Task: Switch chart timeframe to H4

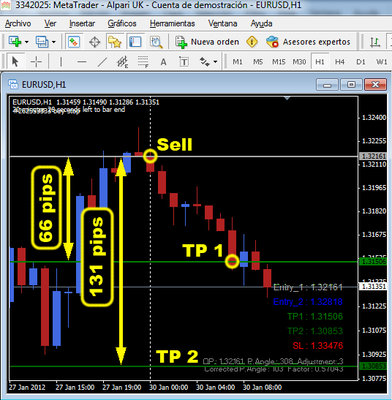Action: pos(340,62)
